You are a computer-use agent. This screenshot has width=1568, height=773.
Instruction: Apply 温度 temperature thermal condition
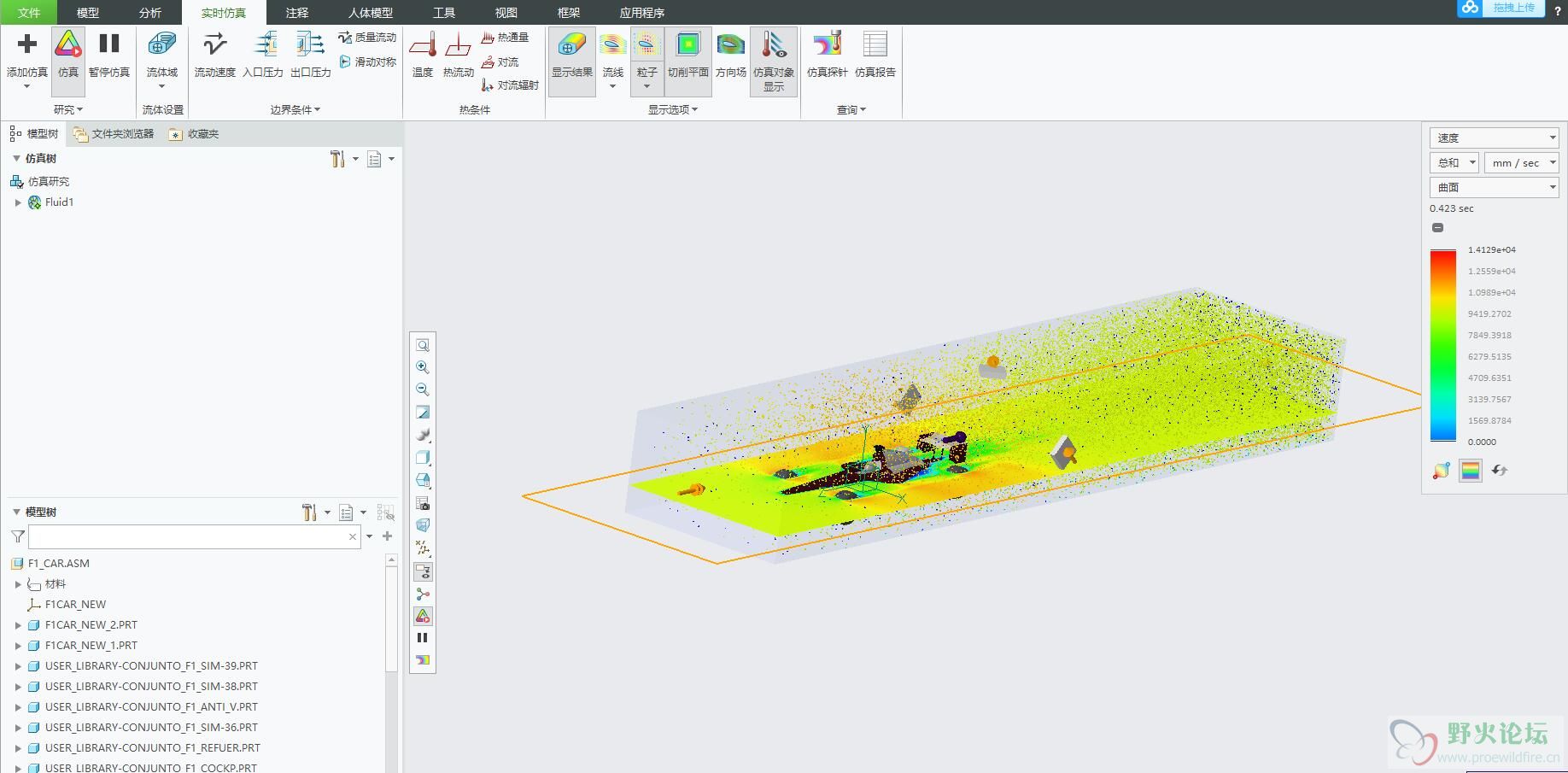point(423,55)
